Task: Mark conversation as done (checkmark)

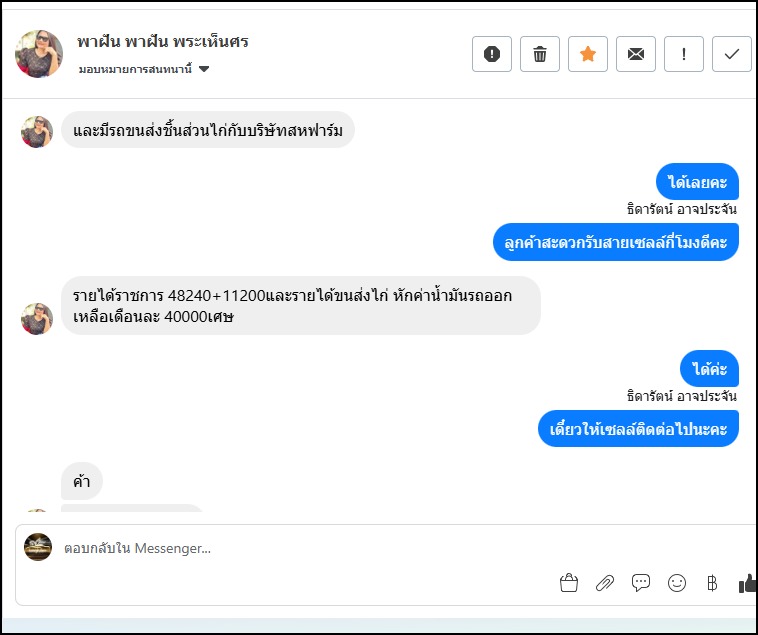Action: click(732, 54)
